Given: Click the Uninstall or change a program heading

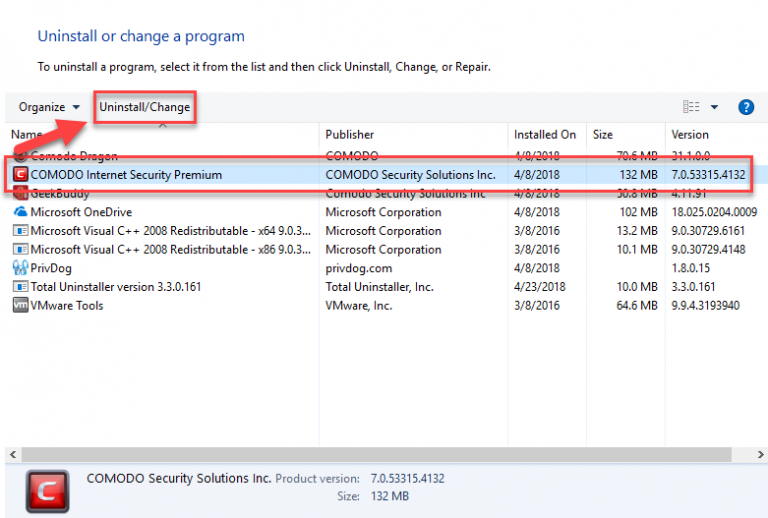Looking at the screenshot, I should point(141,36).
